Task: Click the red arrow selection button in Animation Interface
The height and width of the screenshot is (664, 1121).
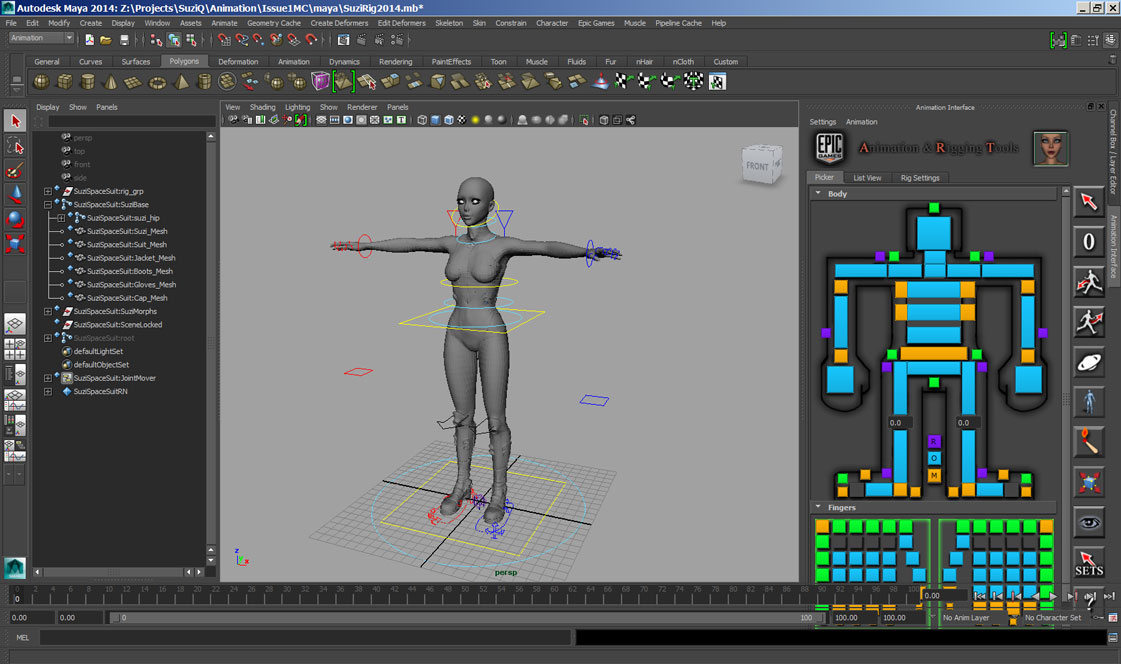Action: 1089,202
